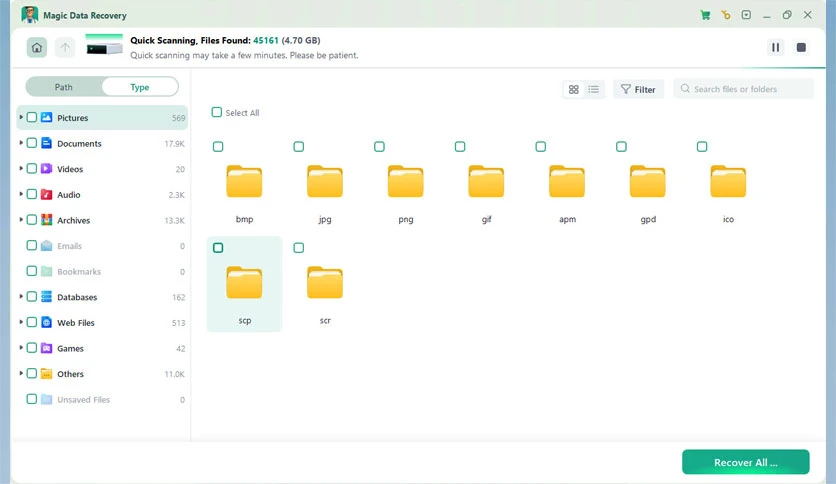Screen dimensions: 836x484
Task: Tick the Select All checkbox
Action: [x=216, y=112]
